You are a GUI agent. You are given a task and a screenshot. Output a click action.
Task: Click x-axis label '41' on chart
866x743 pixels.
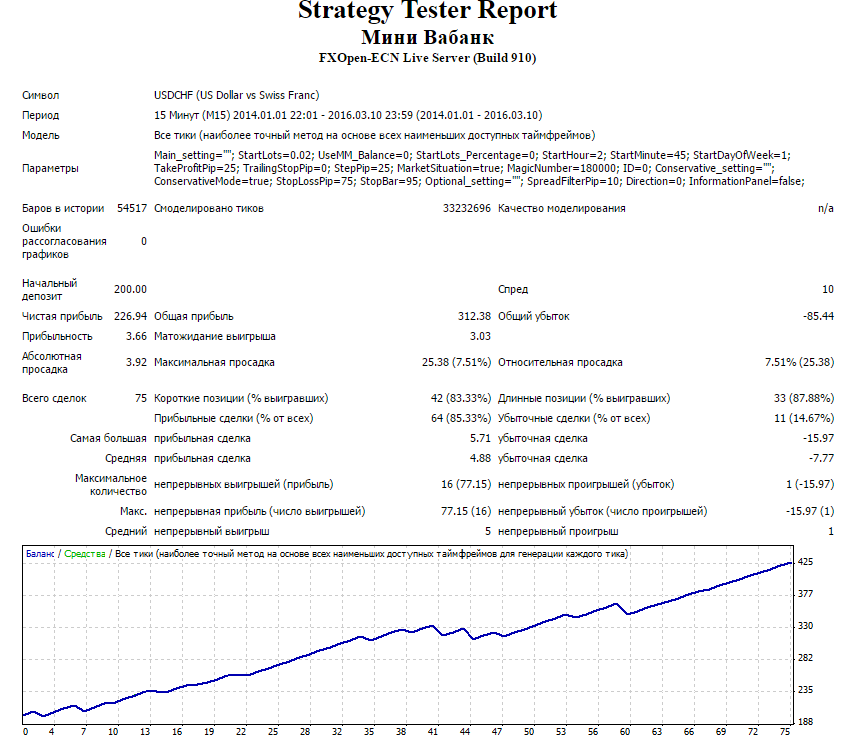[433, 731]
